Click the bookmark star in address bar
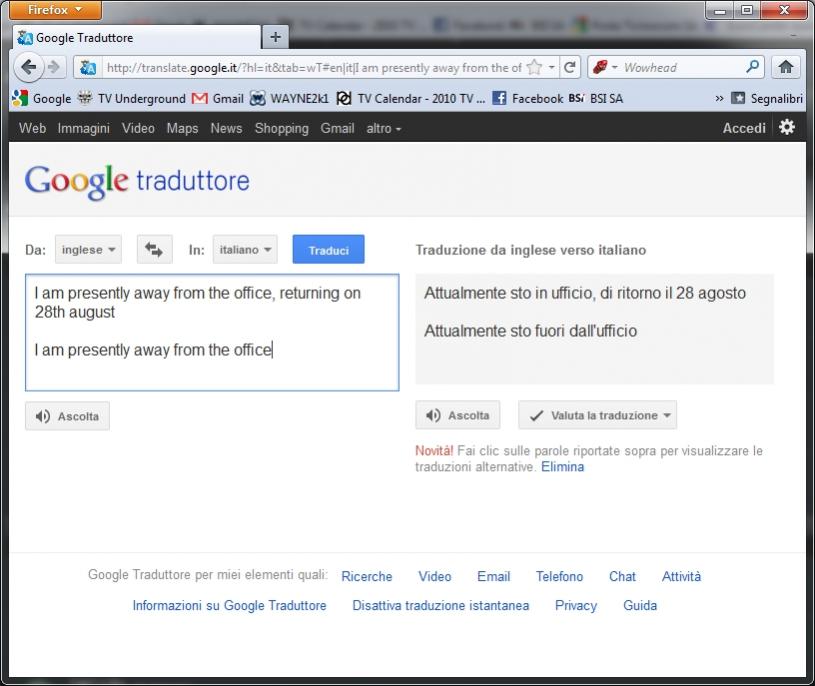The width and height of the screenshot is (815, 686). tap(534, 67)
